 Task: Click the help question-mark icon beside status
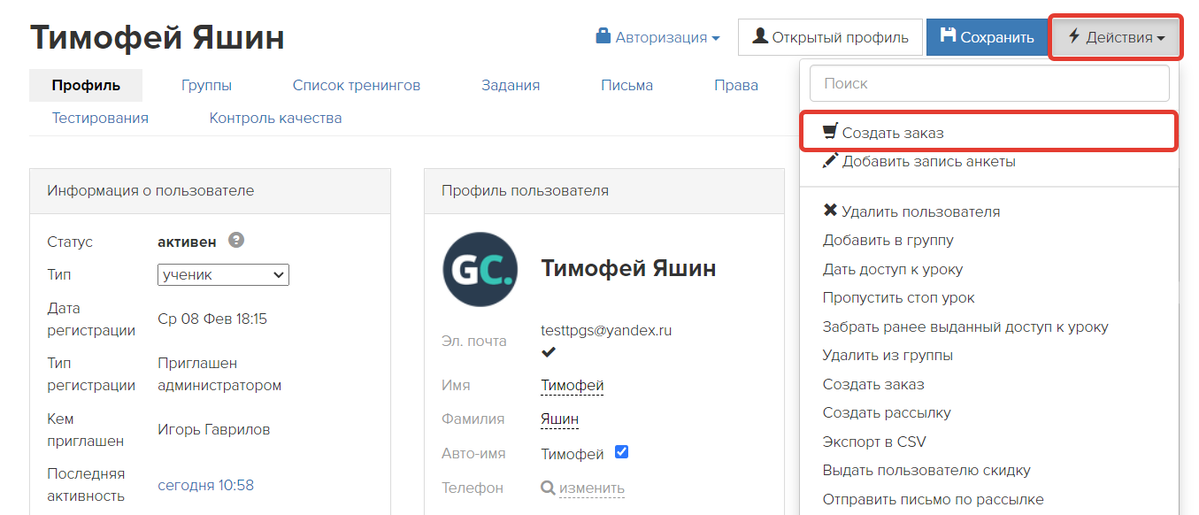pos(237,240)
